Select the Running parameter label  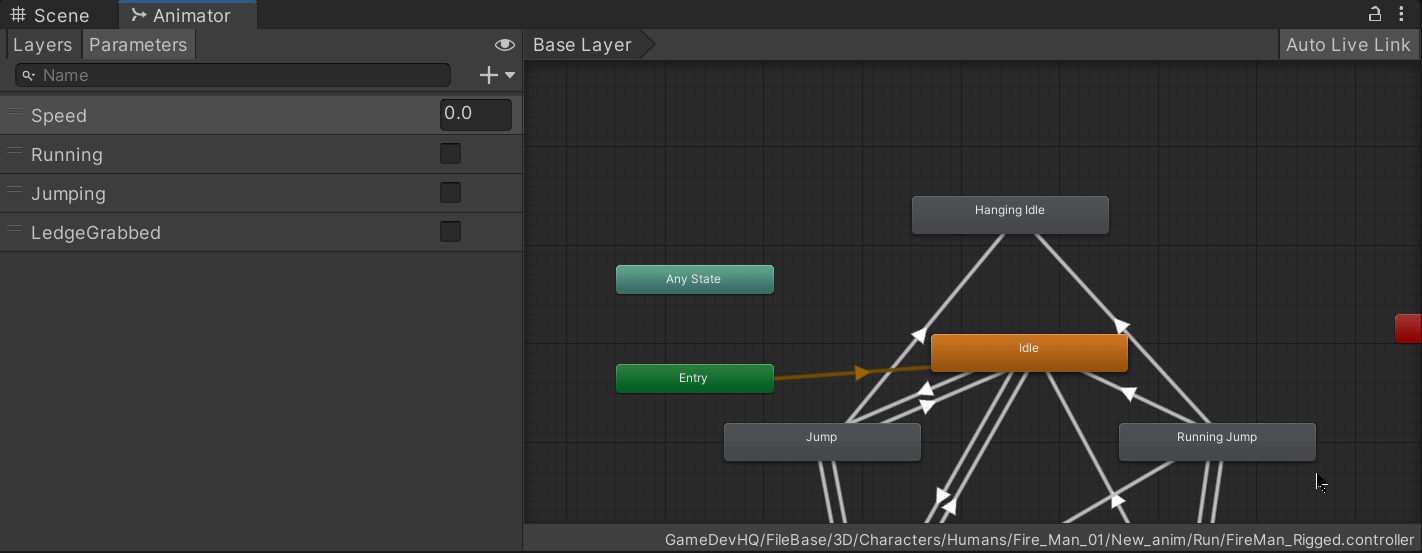pyautogui.click(x=67, y=155)
